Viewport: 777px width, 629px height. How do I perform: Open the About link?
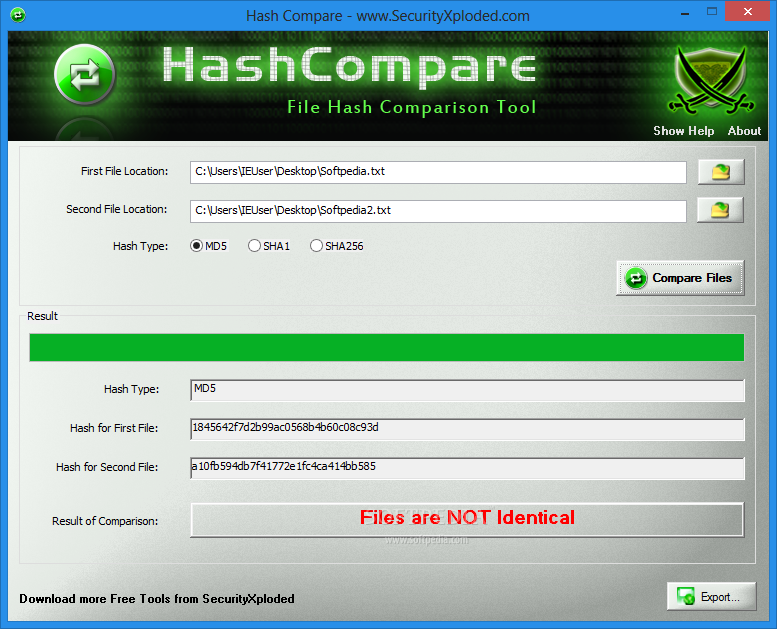(x=744, y=131)
